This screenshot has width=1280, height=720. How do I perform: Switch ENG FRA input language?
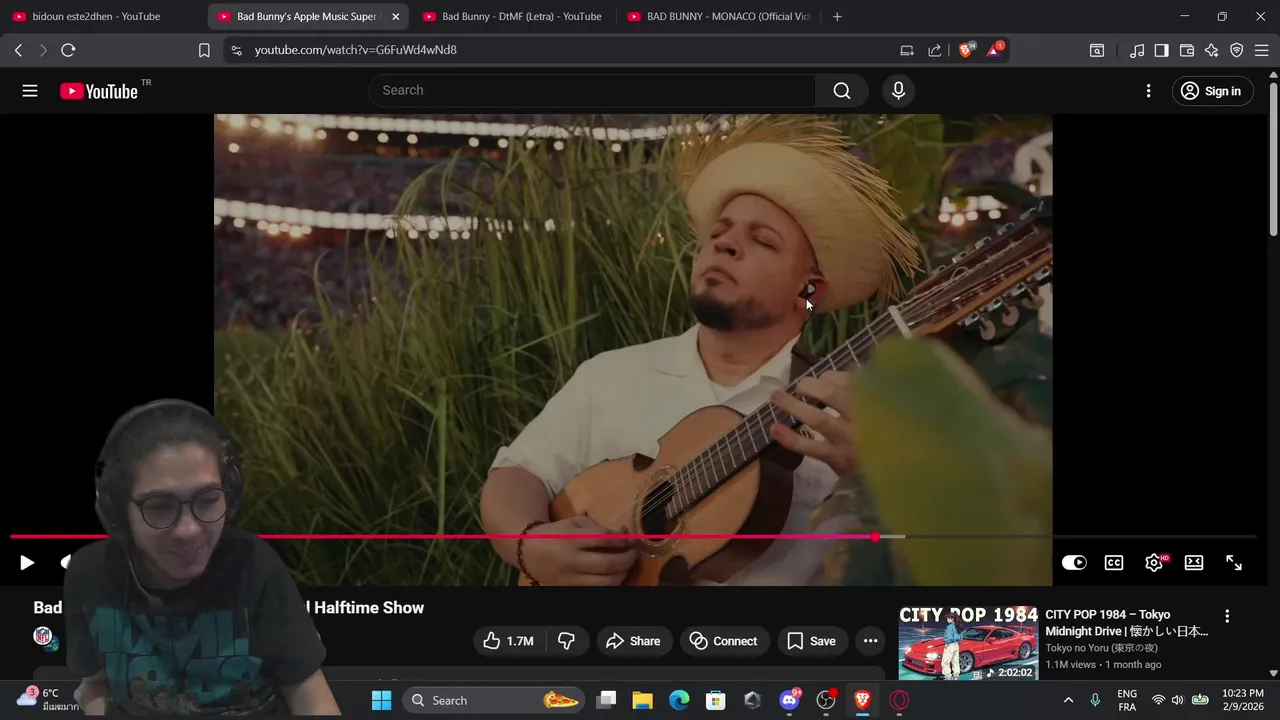(x=1127, y=700)
